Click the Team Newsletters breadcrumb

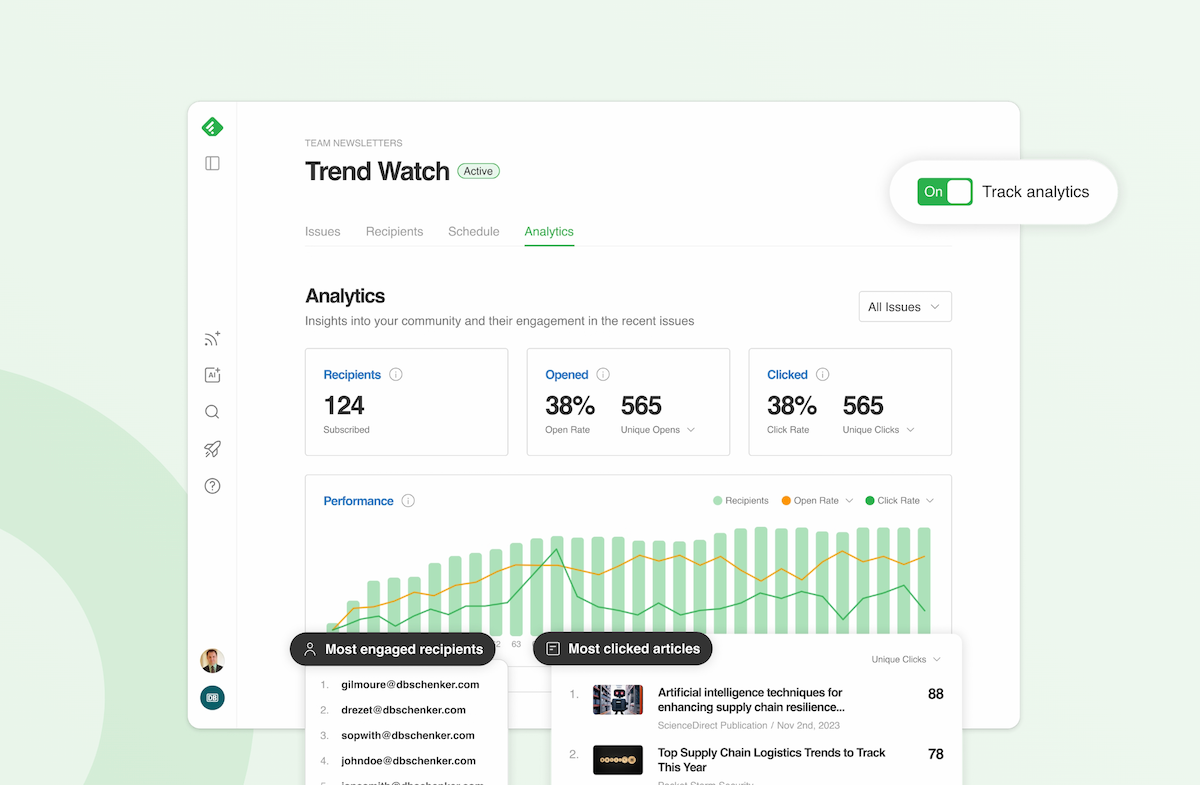coord(354,143)
